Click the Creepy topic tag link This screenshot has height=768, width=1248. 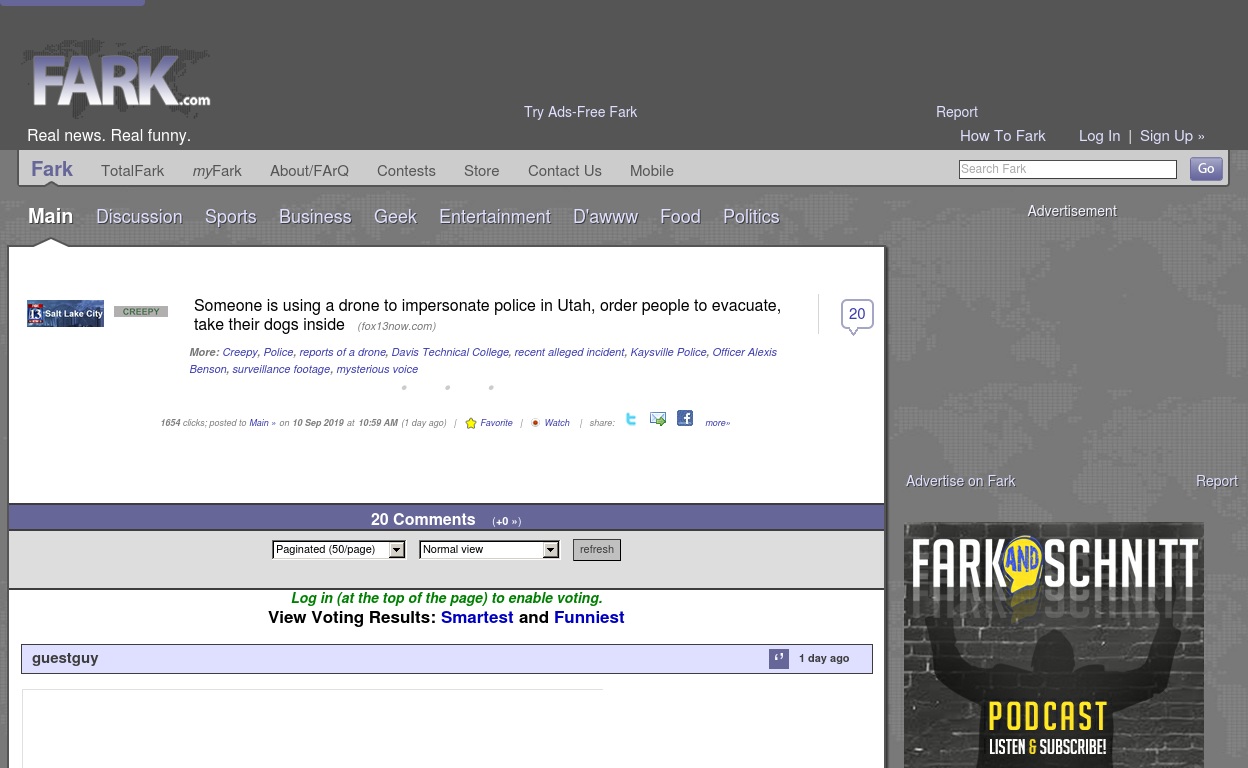point(240,352)
